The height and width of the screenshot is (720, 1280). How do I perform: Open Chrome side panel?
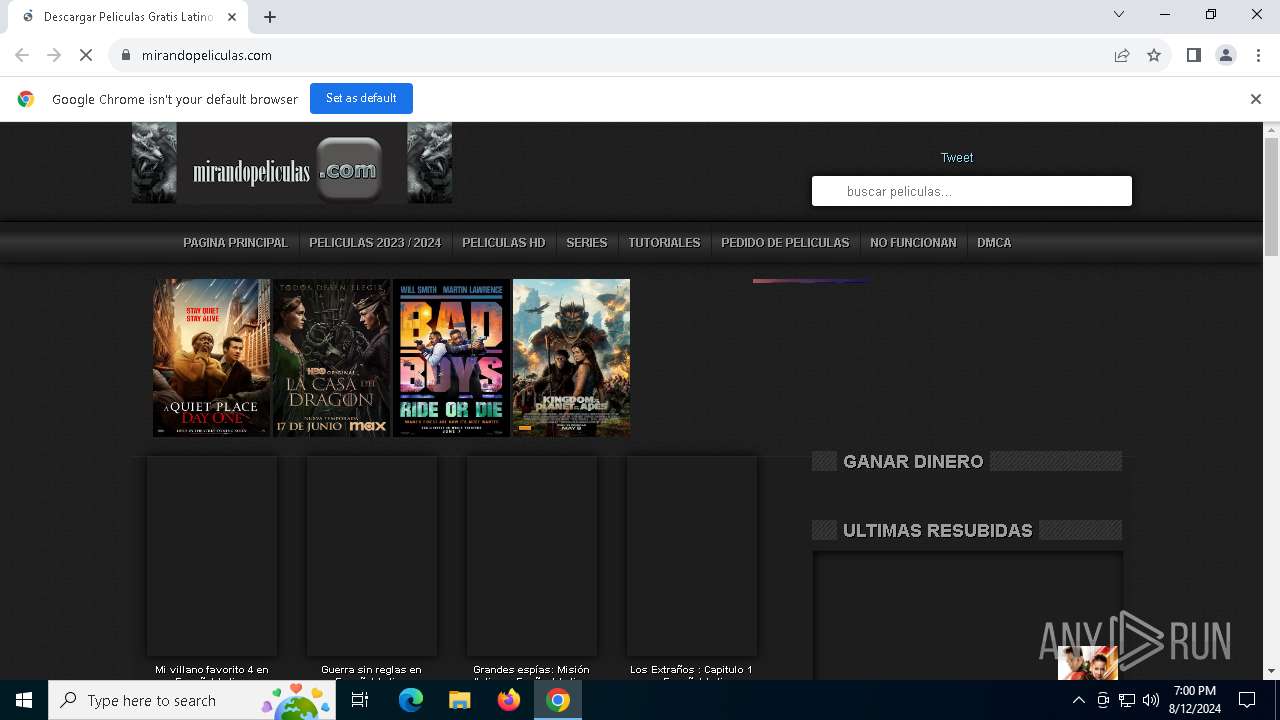click(1194, 55)
